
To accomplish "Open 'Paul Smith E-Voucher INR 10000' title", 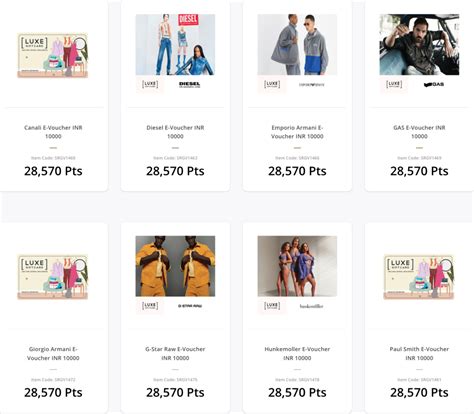I will coord(419,353).
